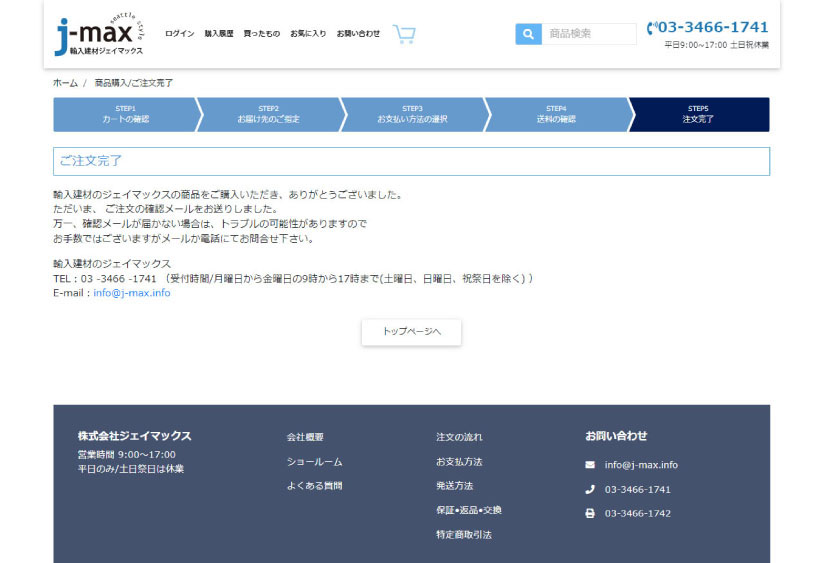The height and width of the screenshot is (563, 825).
Task: Open footer 特定商取引法 link
Action: tap(464, 535)
